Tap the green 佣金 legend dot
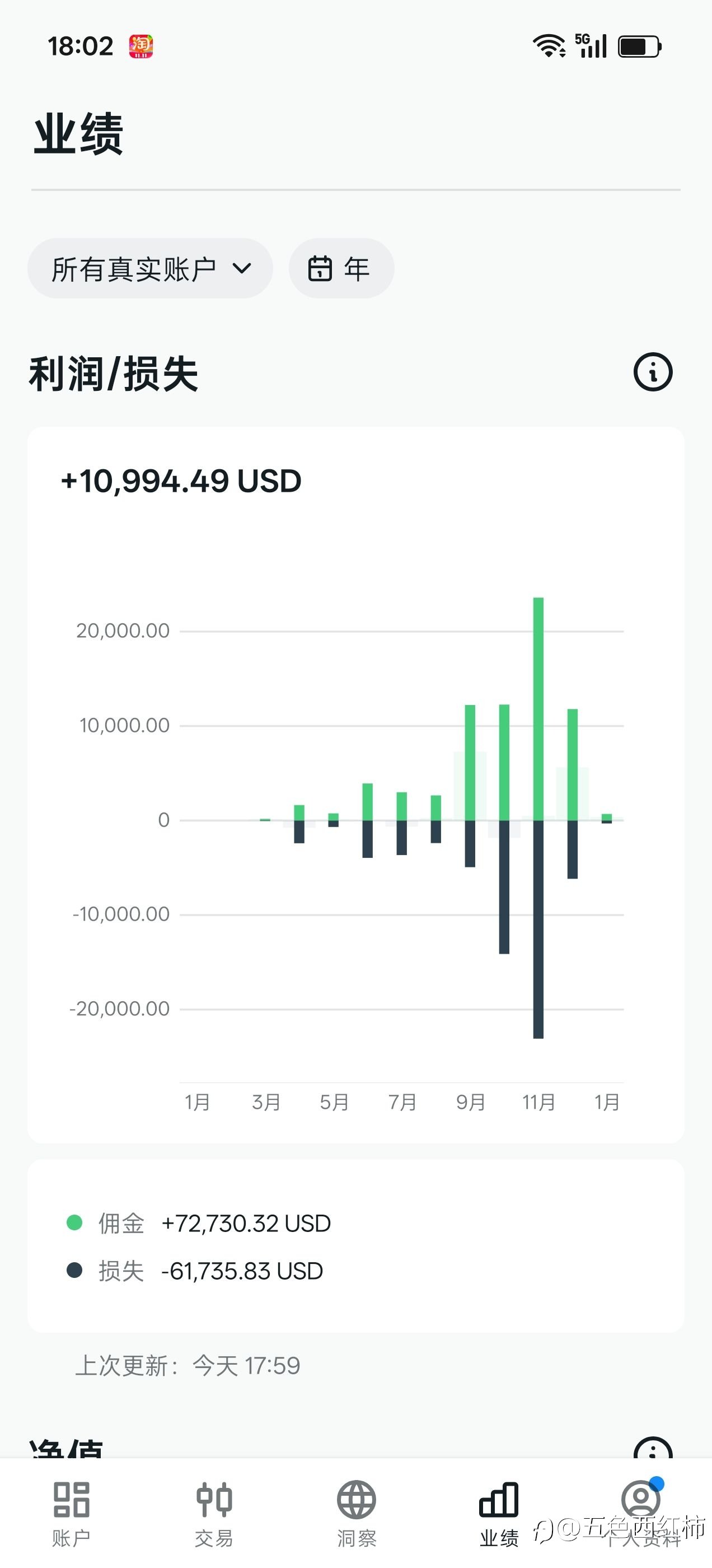This screenshot has width=712, height=1568. 74,1222
